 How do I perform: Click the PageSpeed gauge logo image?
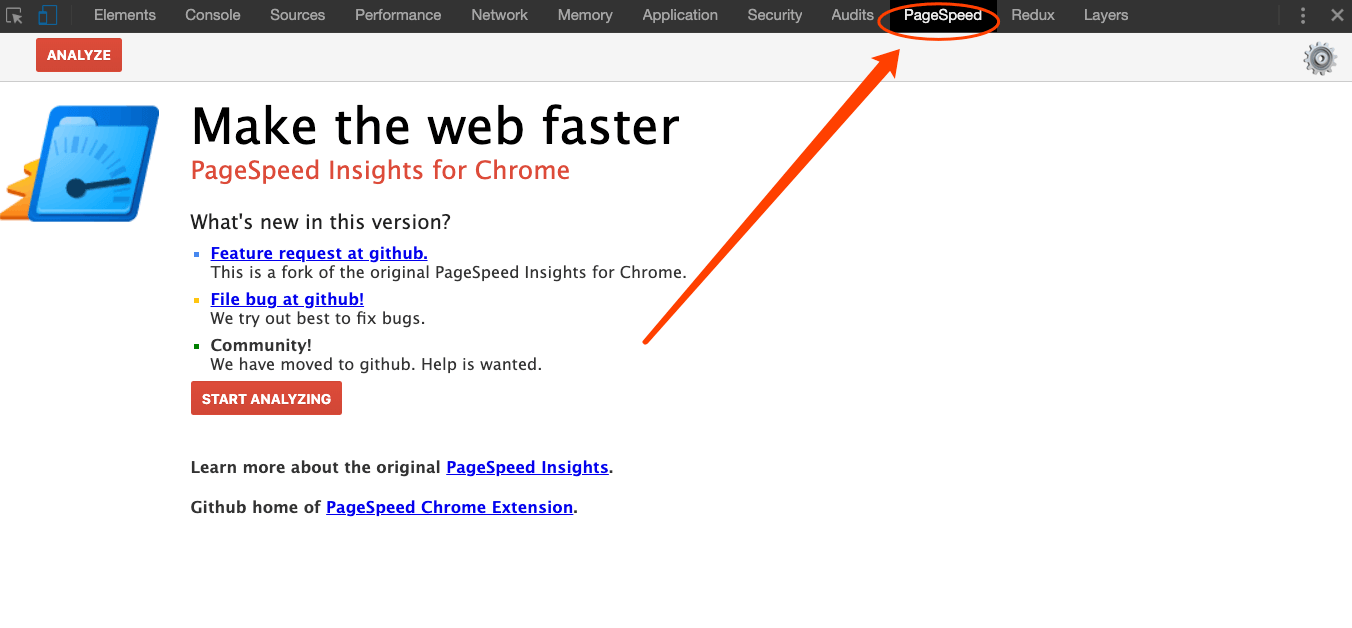coord(80,163)
